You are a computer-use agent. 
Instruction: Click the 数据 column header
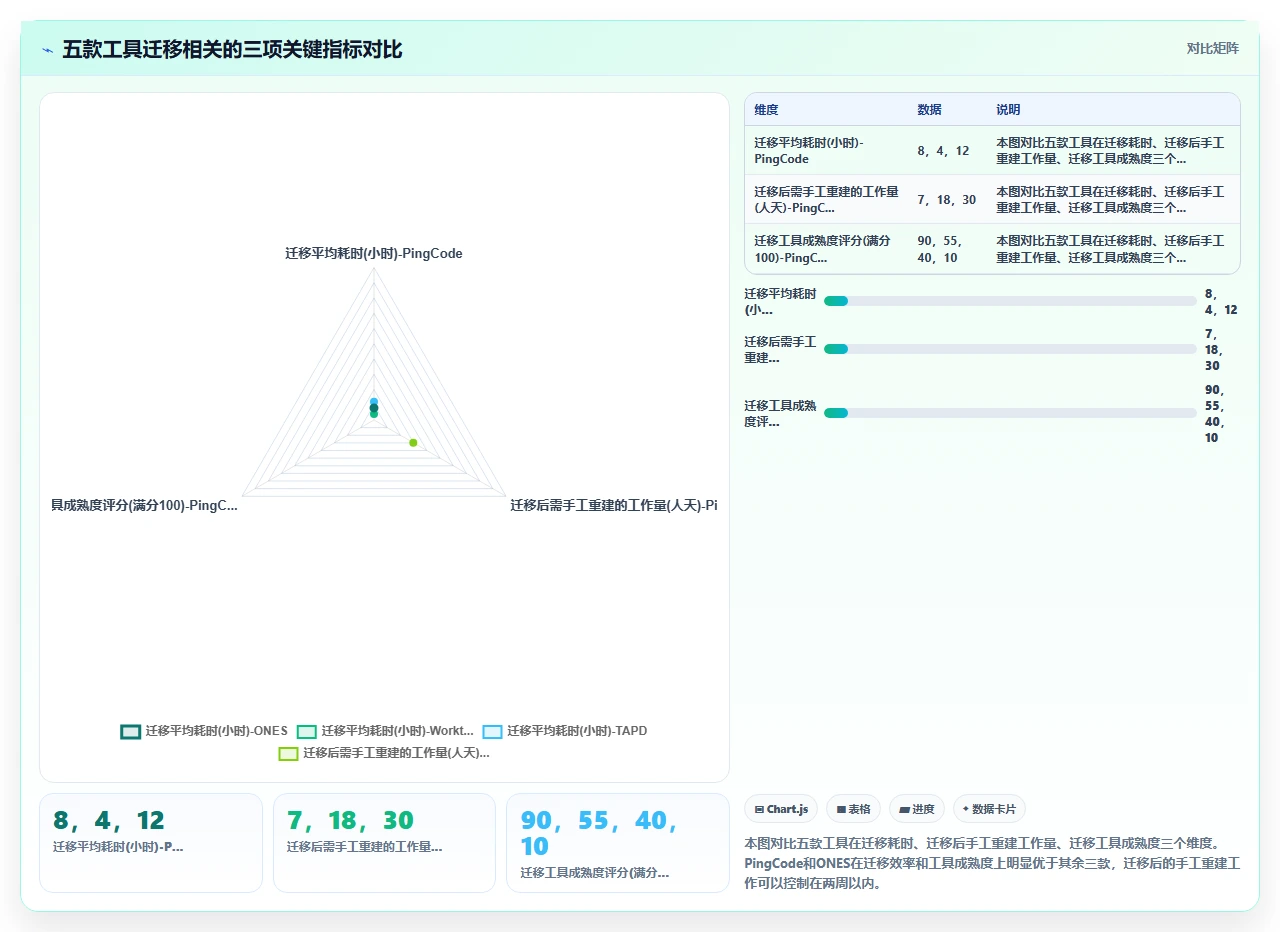point(929,110)
